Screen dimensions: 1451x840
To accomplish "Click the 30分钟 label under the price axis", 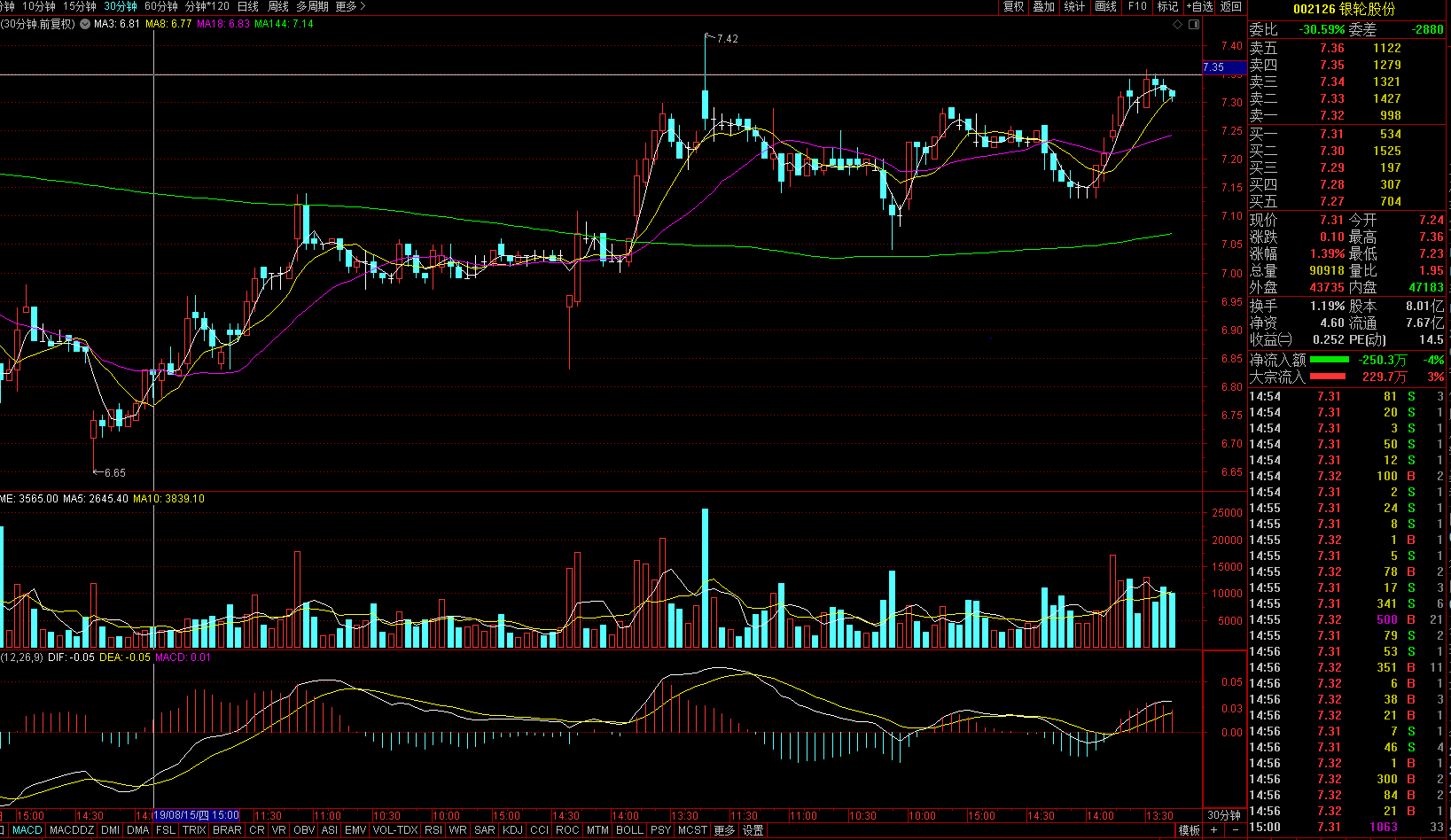I will click(x=1224, y=815).
